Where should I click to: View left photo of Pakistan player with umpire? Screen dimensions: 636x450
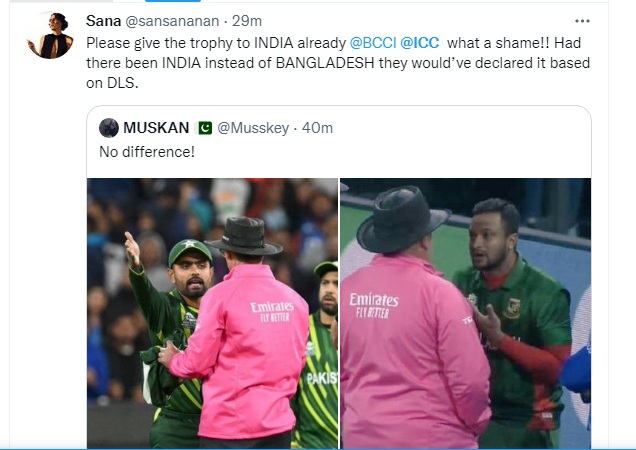213,313
